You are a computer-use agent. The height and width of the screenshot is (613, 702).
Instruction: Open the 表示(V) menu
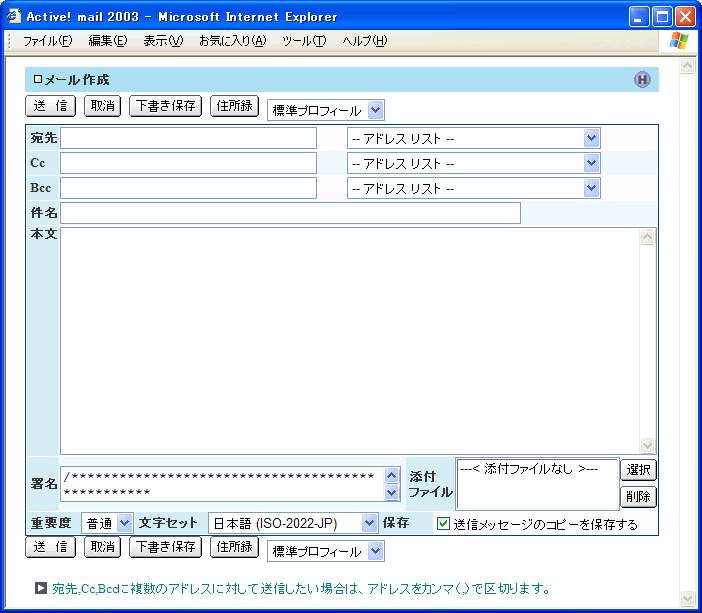click(x=163, y=41)
